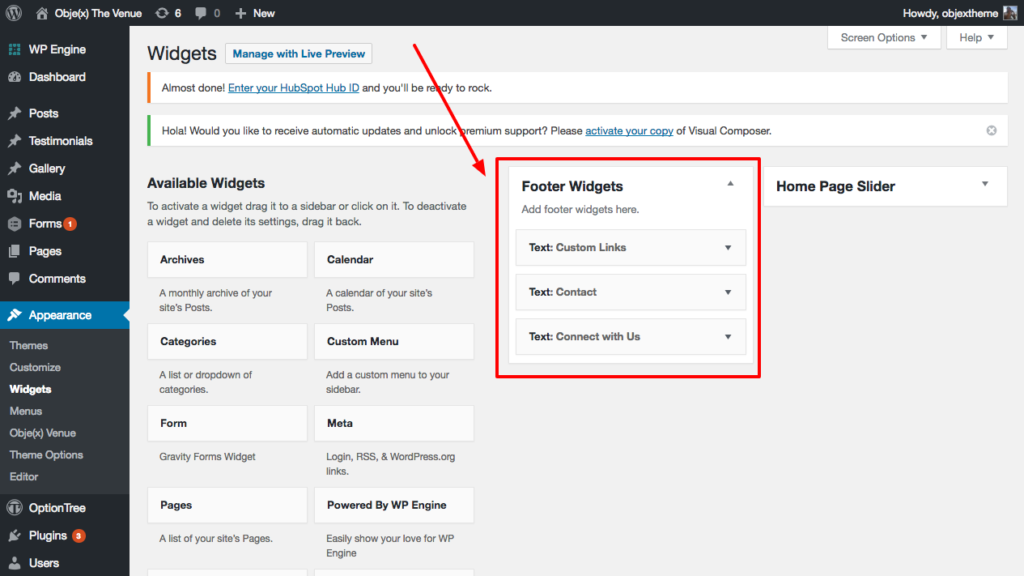
Task: Open the Users label in sidebar
Action: click(44, 563)
